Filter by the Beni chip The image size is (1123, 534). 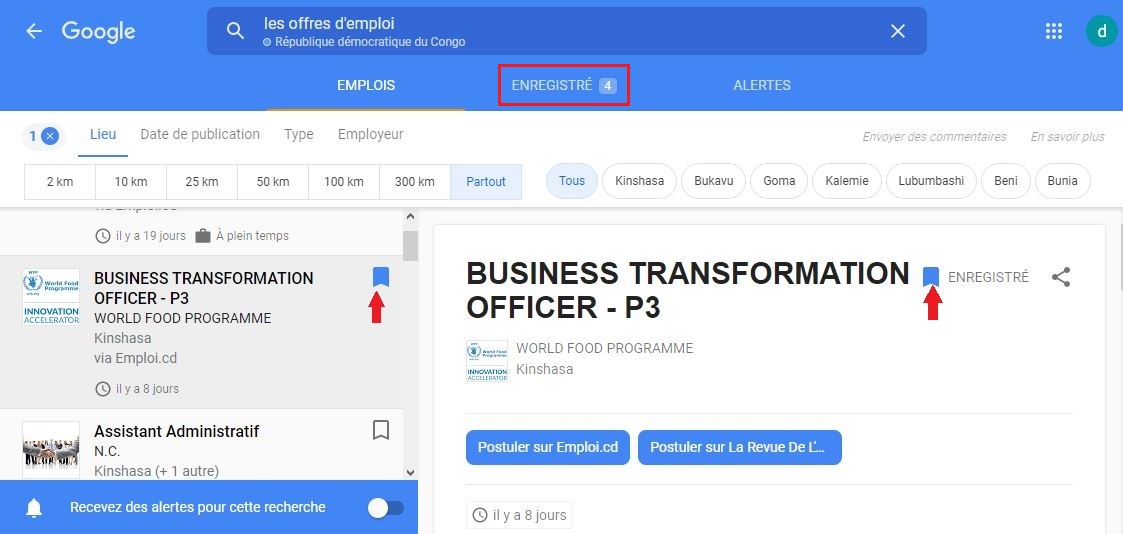(1006, 181)
